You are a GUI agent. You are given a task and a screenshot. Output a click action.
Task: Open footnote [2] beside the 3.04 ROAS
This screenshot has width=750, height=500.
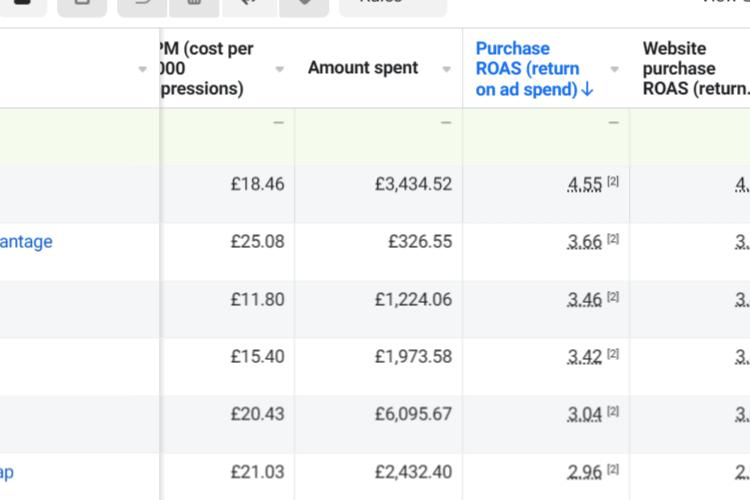point(613,411)
